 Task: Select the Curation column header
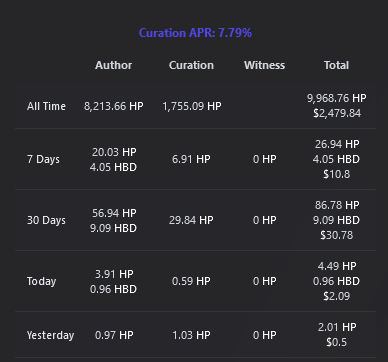point(191,65)
